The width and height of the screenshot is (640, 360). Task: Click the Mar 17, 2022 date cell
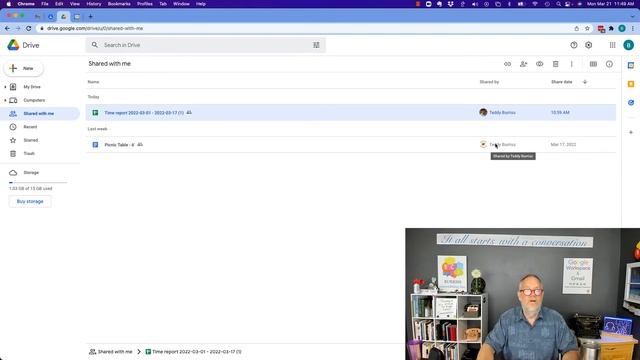tap(563, 145)
